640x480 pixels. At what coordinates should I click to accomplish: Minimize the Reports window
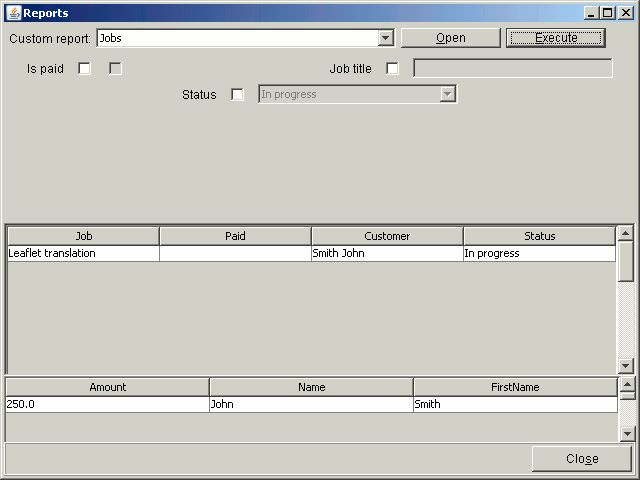point(591,13)
